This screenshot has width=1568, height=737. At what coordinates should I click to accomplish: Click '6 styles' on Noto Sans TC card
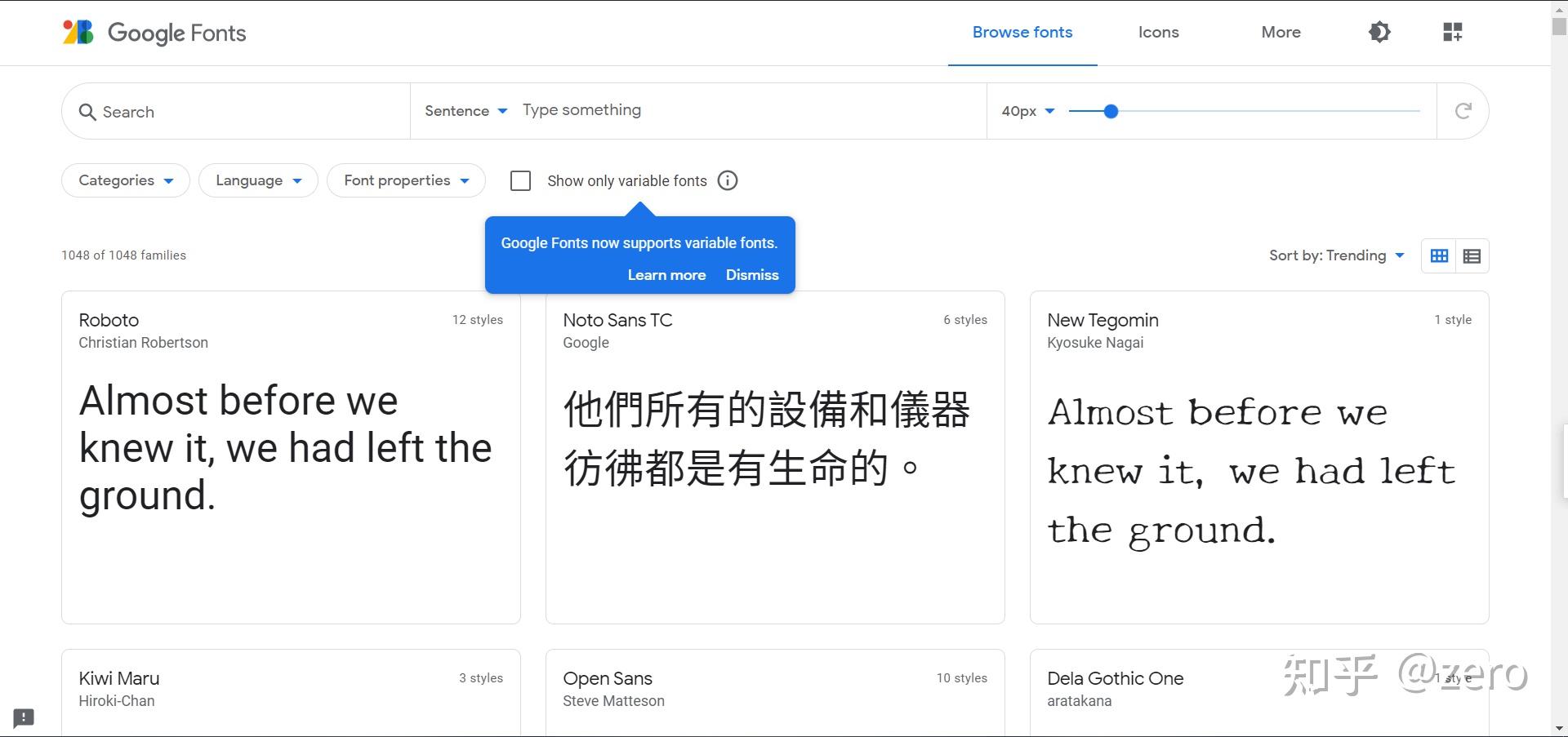pos(965,320)
